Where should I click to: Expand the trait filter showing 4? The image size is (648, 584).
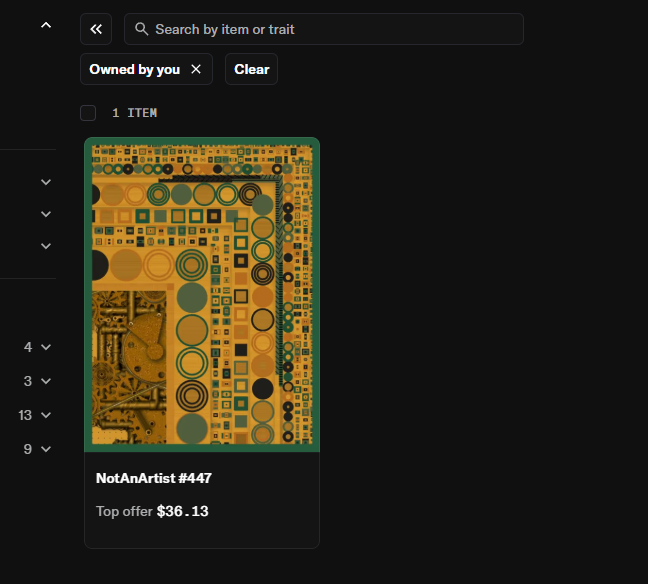tap(46, 347)
